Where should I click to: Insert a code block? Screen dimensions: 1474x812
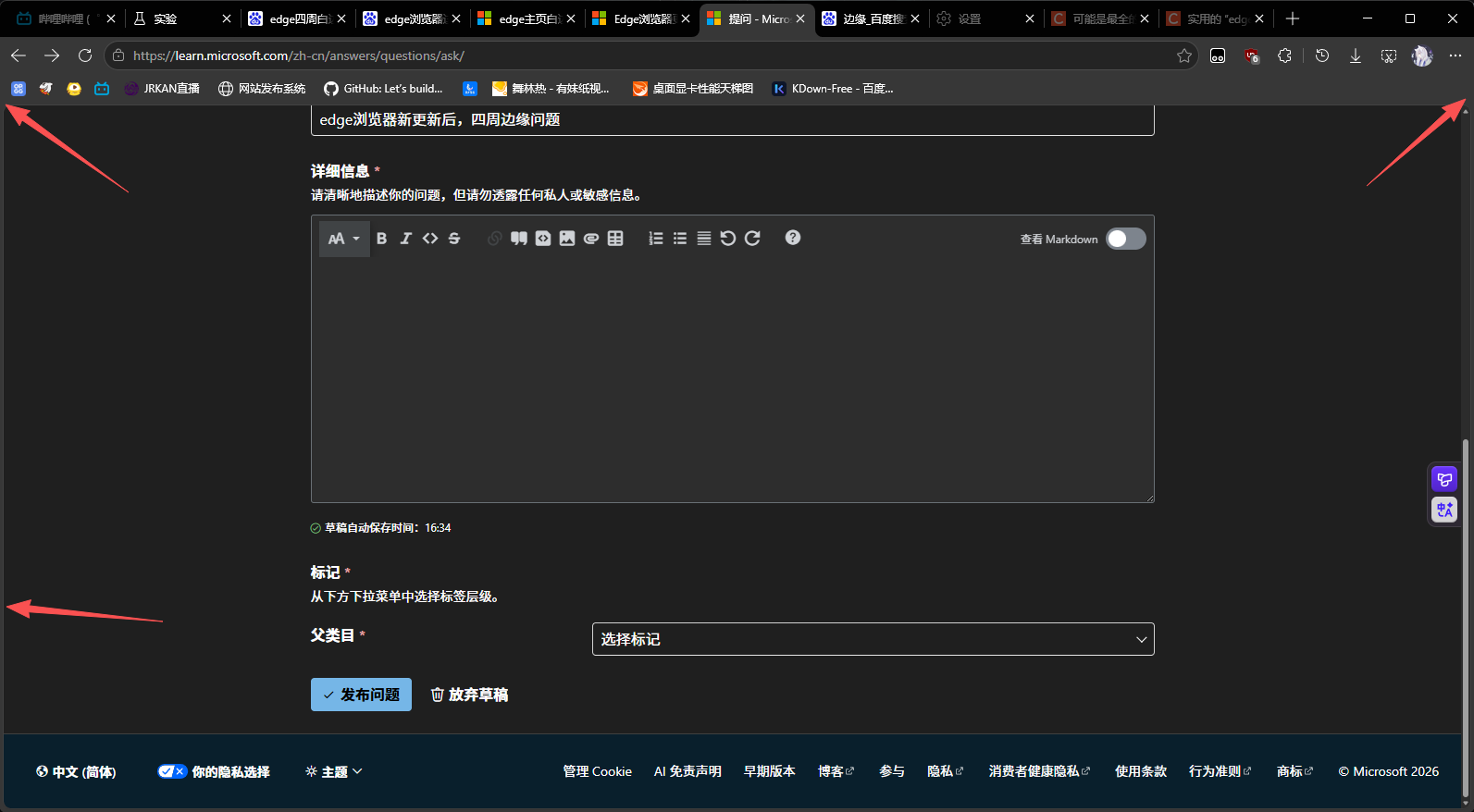(543, 239)
